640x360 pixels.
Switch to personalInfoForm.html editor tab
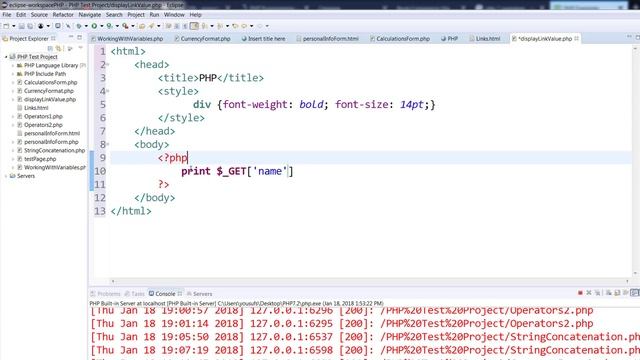[327, 38]
